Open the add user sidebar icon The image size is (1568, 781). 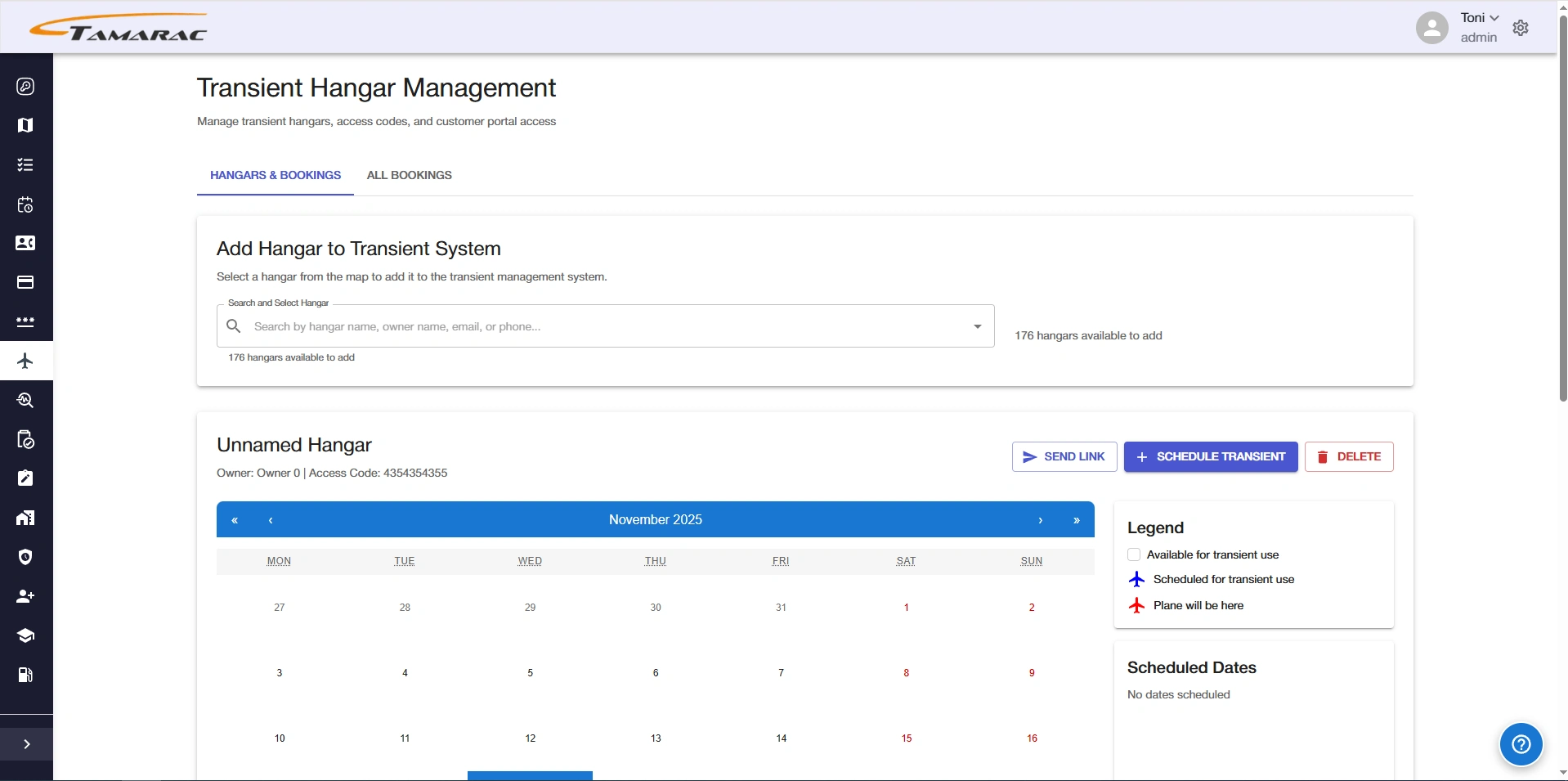pos(25,596)
